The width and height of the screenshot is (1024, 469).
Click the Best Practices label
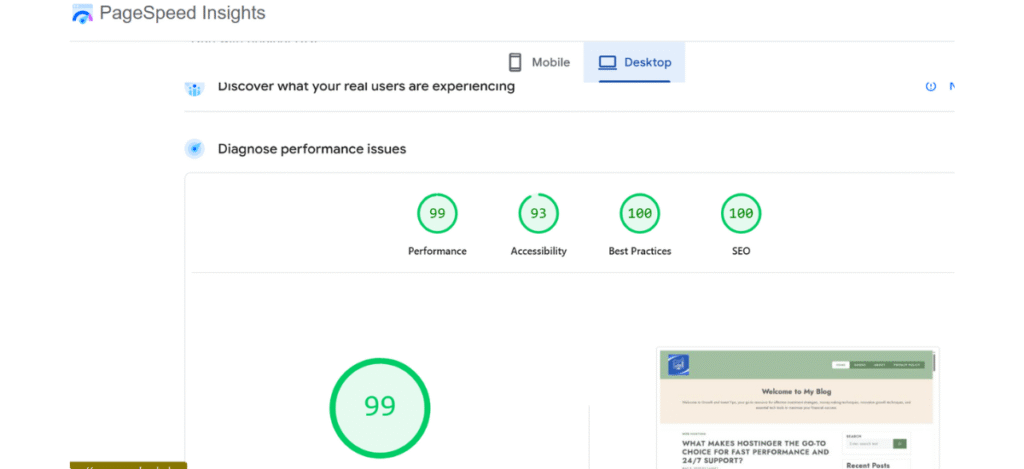tap(640, 251)
